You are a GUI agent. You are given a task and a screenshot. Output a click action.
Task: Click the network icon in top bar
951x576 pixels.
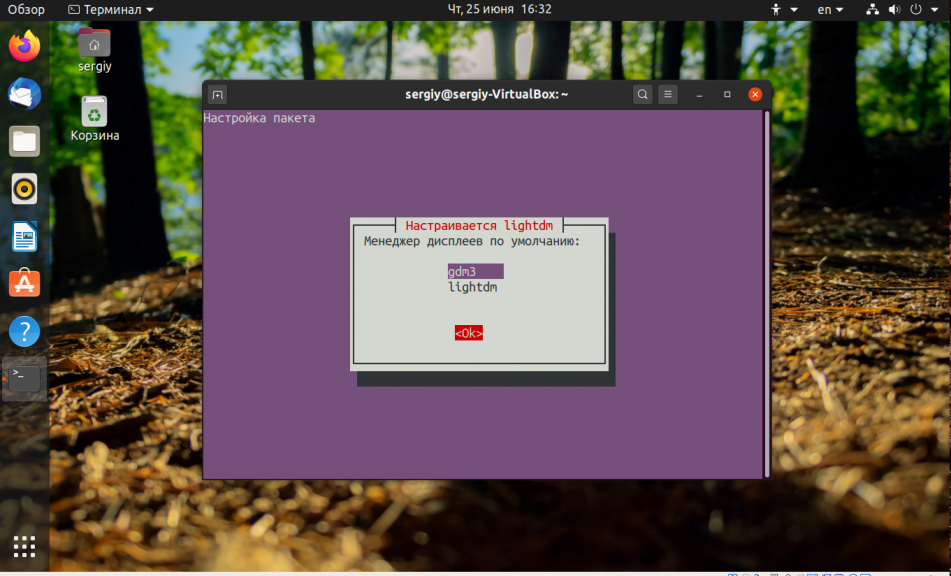pos(872,10)
